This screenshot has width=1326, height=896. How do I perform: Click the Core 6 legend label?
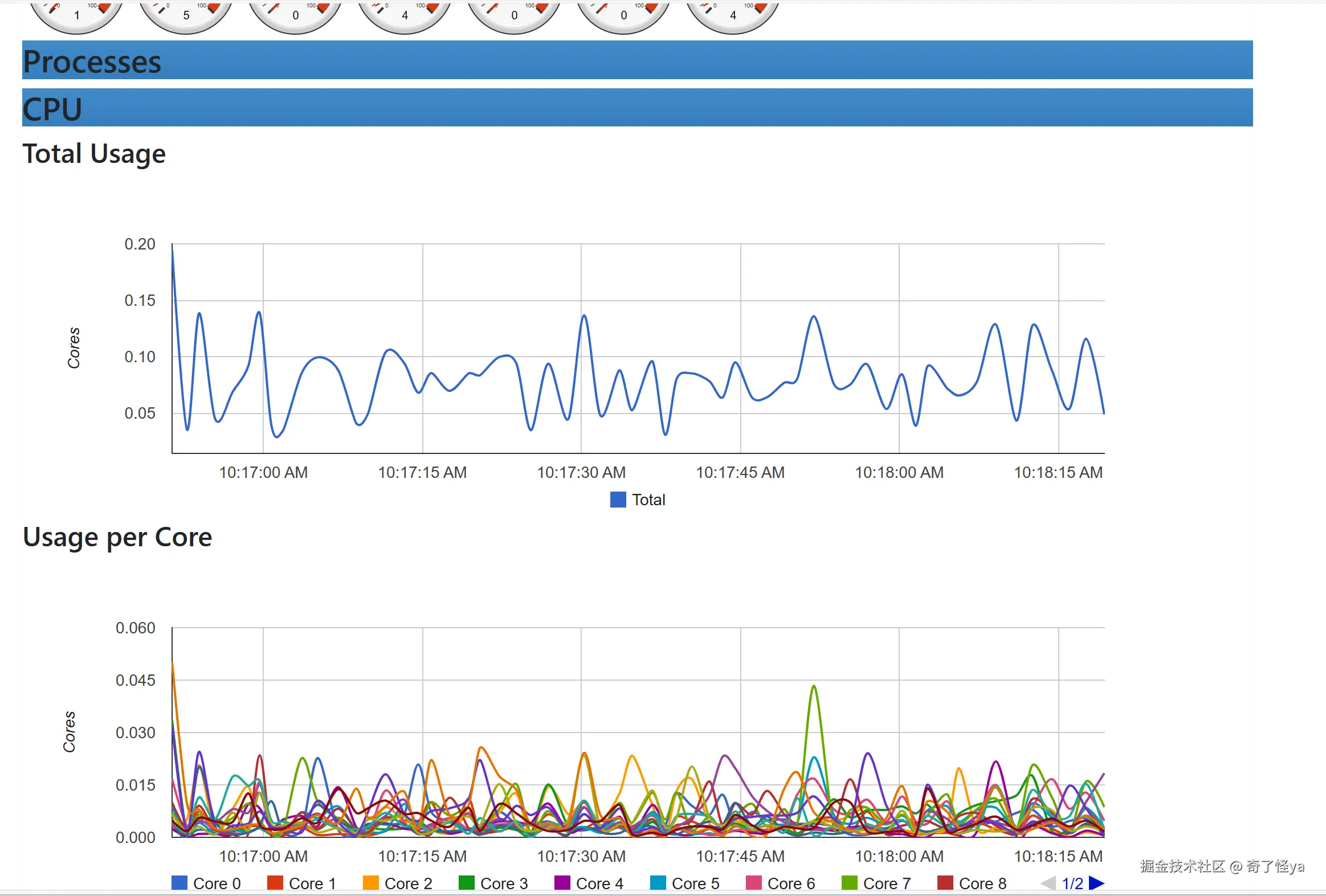pos(791,883)
